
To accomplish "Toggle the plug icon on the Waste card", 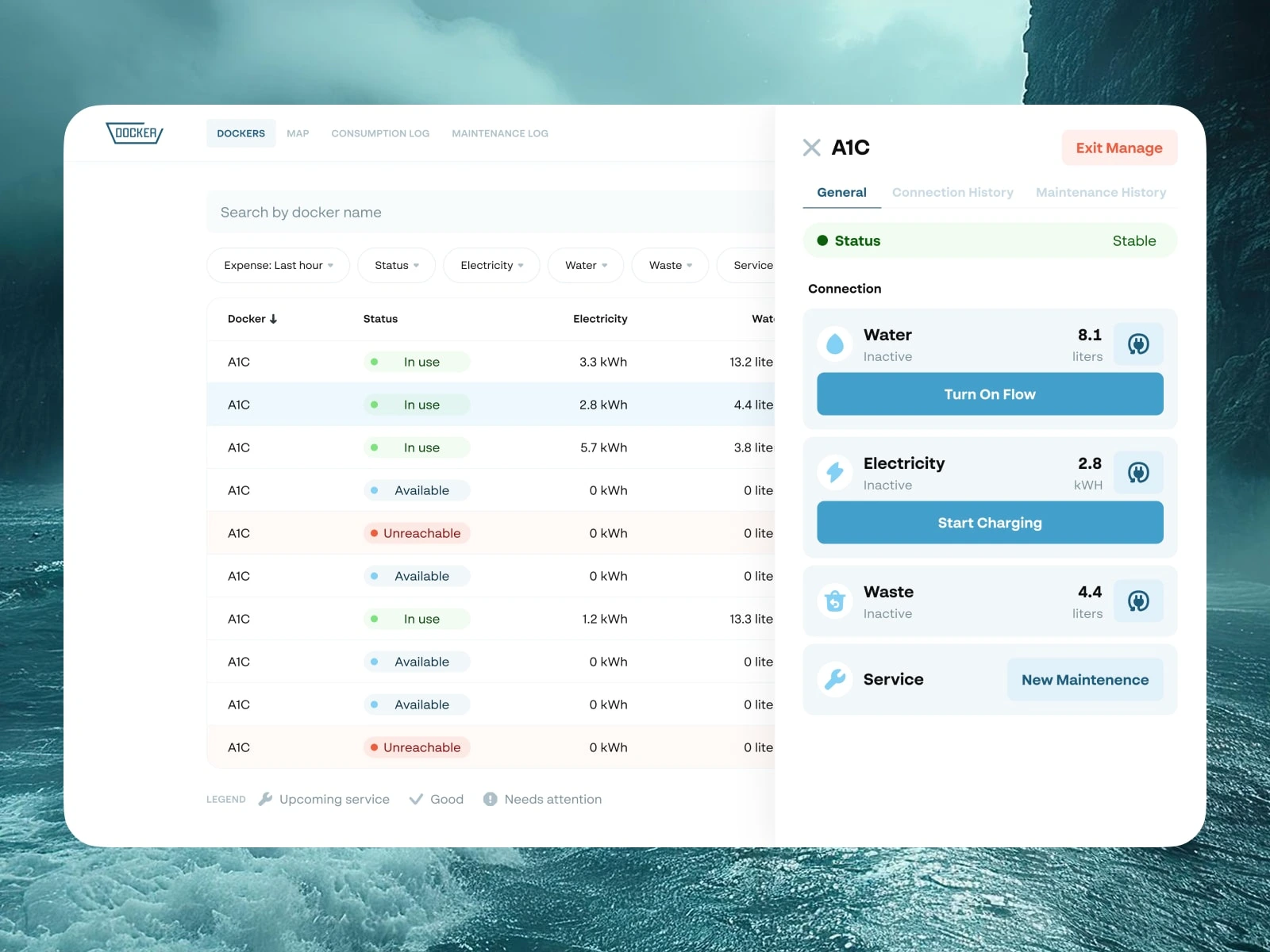I will pyautogui.click(x=1138, y=601).
